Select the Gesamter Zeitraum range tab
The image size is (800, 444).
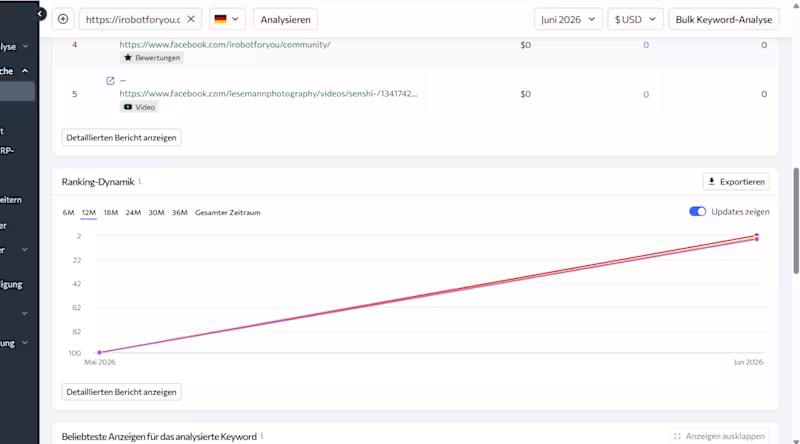point(228,212)
